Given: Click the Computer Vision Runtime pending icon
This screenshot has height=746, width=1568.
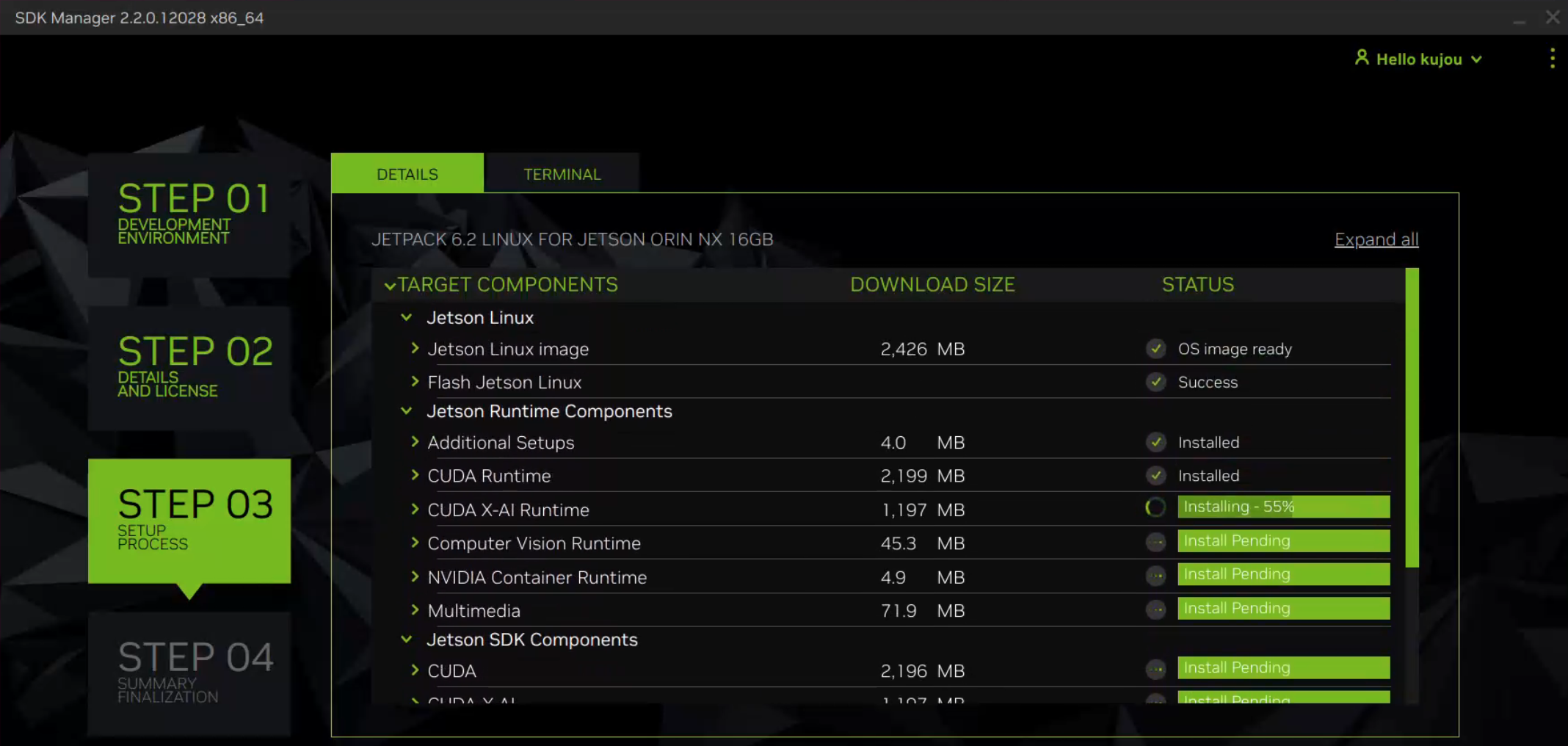Looking at the screenshot, I should [1156, 542].
